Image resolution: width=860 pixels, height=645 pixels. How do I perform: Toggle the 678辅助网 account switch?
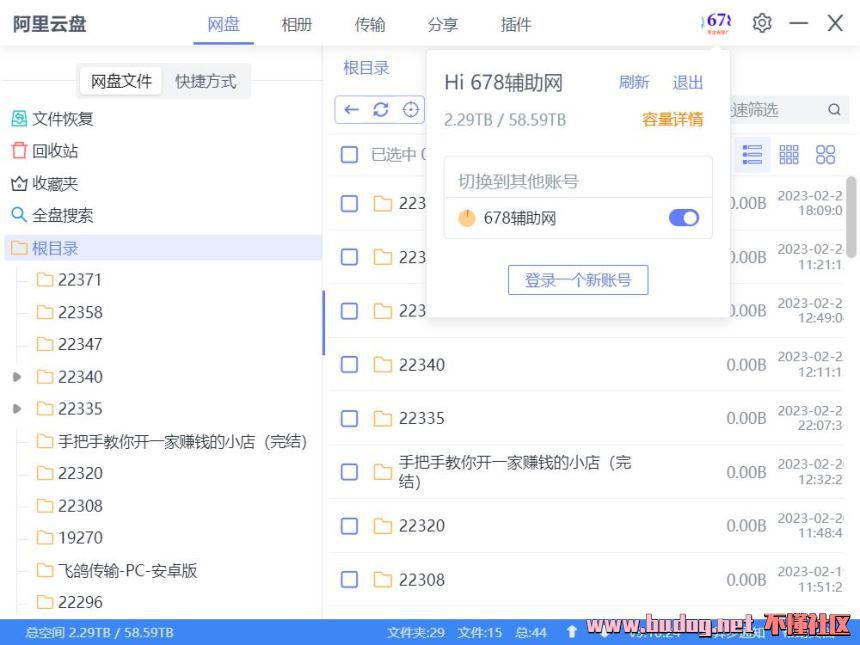coord(684,218)
